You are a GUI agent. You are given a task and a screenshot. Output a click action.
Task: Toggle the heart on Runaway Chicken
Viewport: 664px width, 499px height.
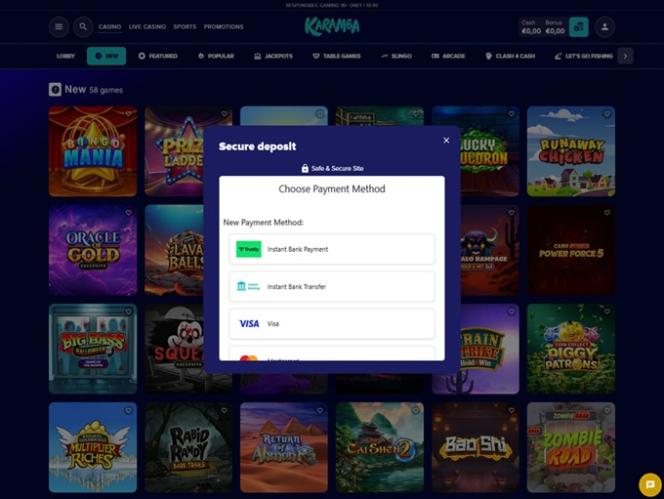(607, 114)
